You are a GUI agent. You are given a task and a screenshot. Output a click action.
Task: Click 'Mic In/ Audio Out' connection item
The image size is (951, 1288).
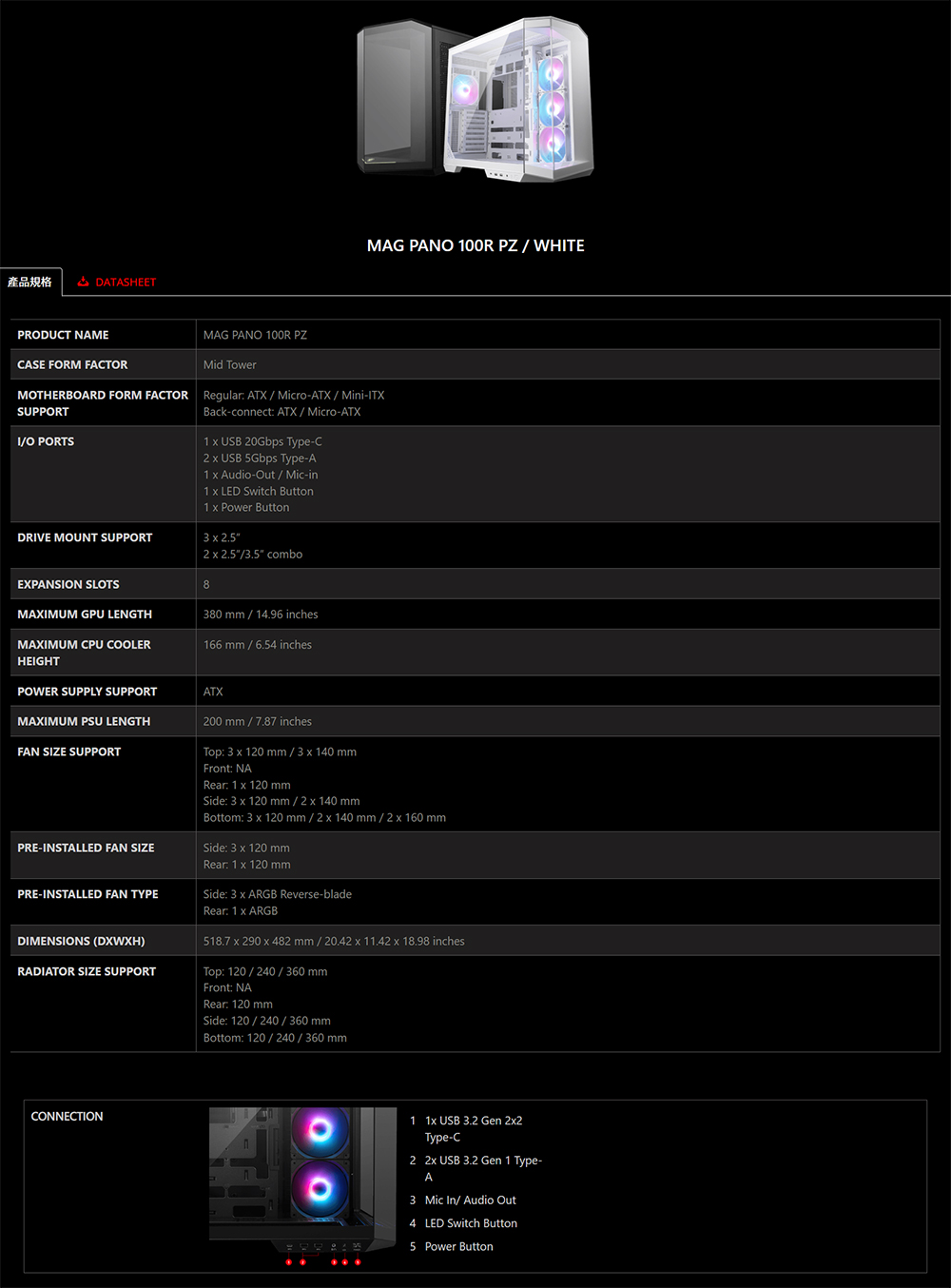[x=471, y=1200]
